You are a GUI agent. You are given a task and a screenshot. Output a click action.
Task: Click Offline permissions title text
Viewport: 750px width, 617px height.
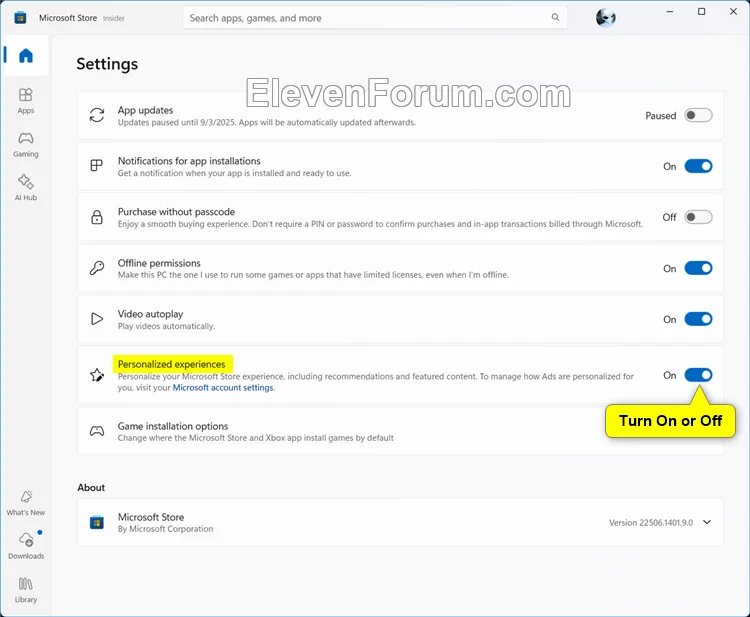159,263
